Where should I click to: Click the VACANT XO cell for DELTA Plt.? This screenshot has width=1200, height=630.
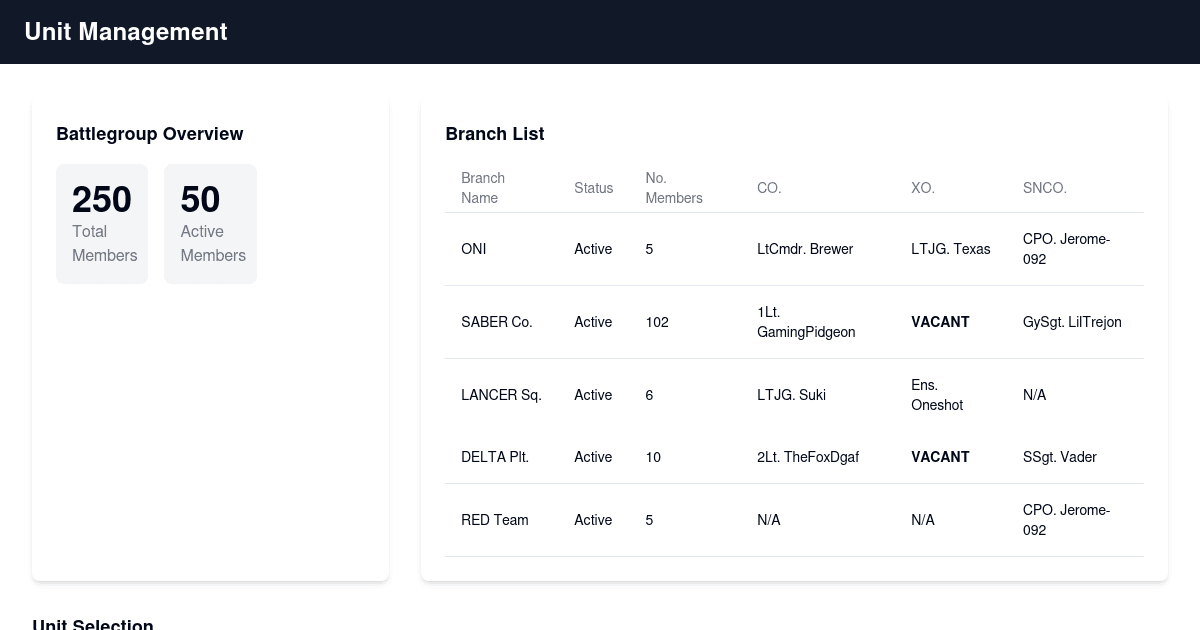(940, 457)
